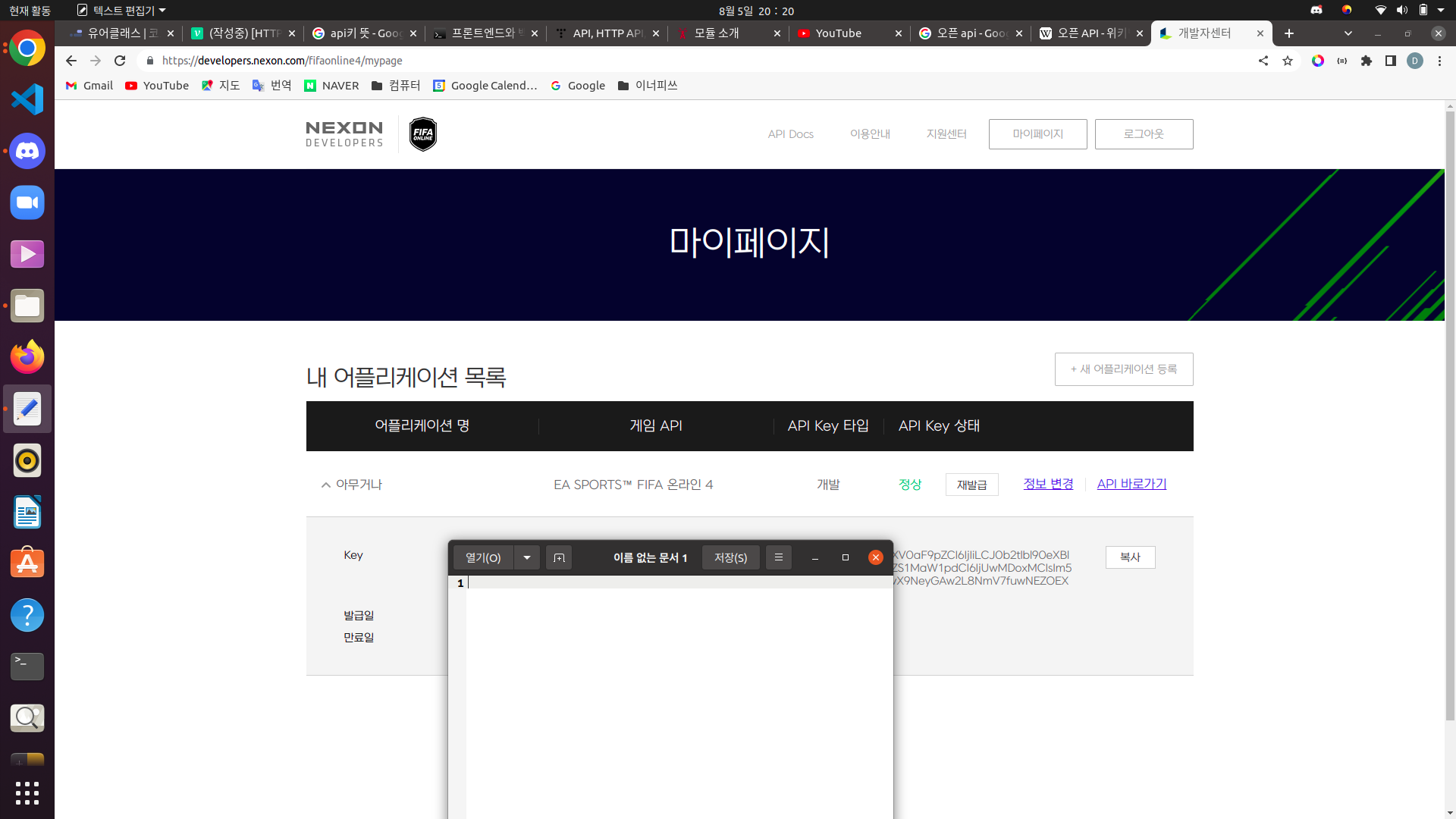1456x819 pixels.
Task: Click the 재발급 reissue key button
Action: pyautogui.click(x=971, y=485)
